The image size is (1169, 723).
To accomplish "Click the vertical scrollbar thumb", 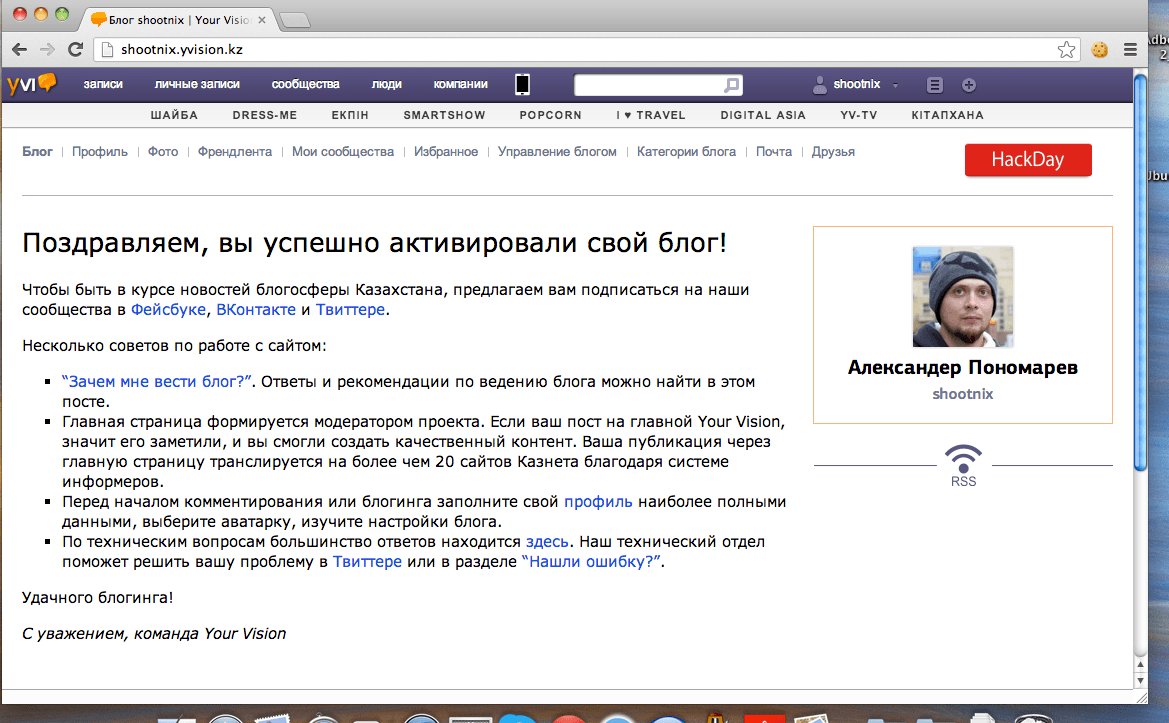I will click(x=1140, y=272).
